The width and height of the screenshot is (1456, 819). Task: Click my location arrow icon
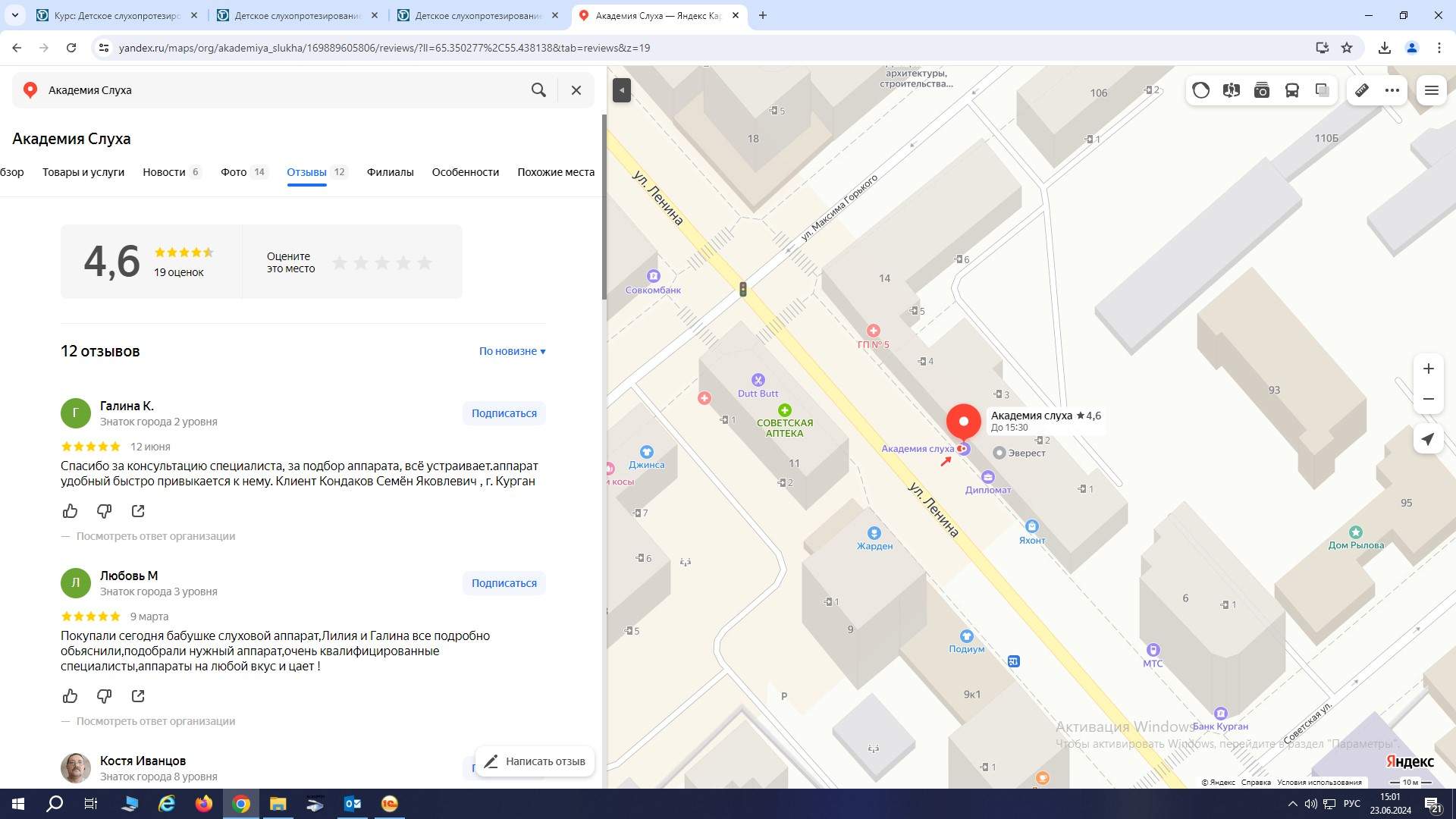tap(1428, 439)
